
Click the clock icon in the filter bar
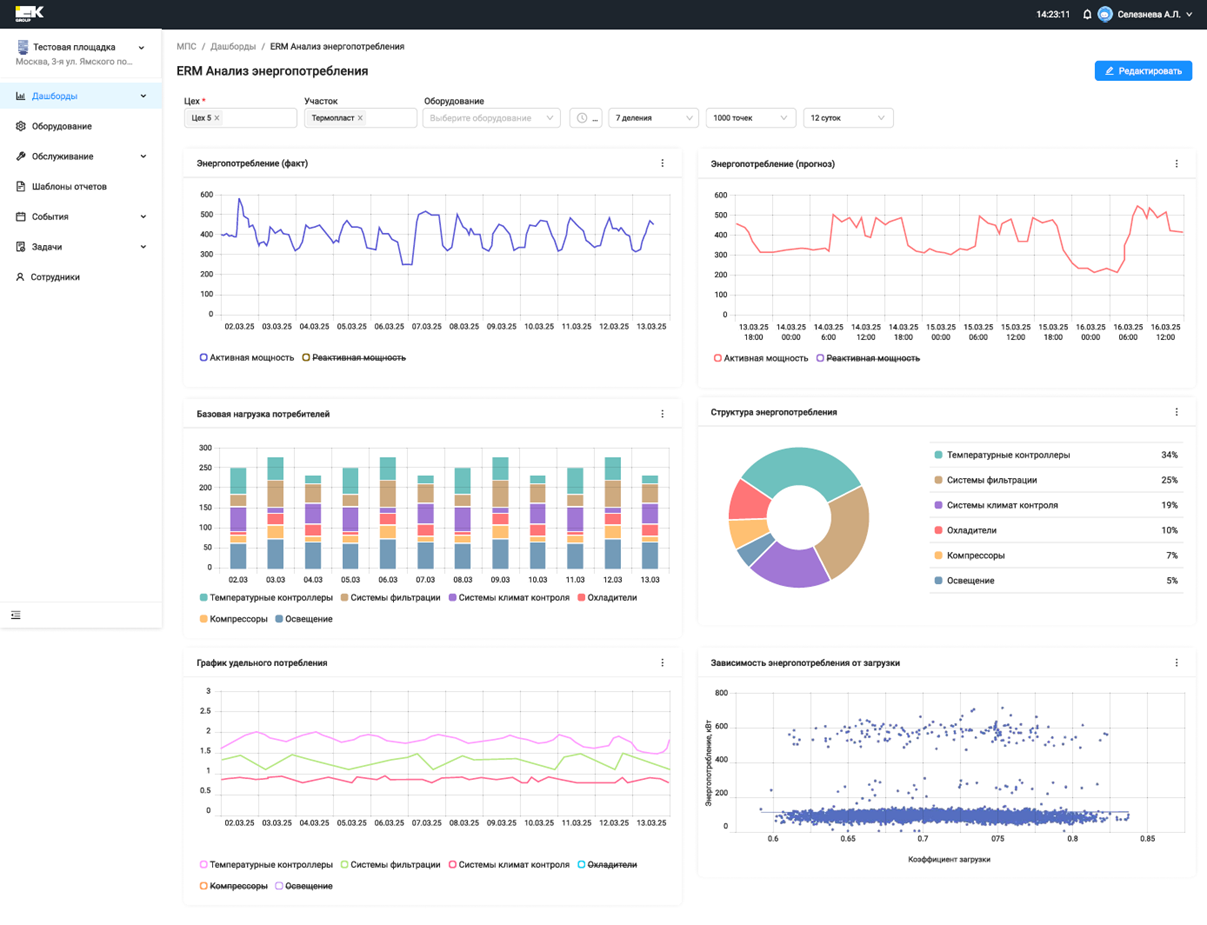coord(582,118)
